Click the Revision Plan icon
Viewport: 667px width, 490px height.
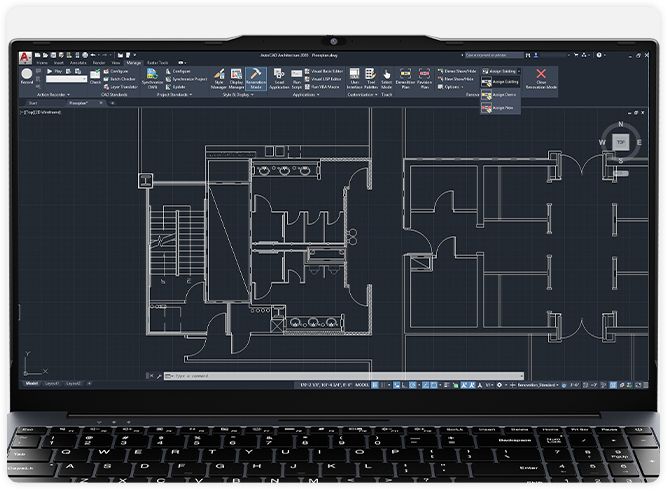coord(424,79)
